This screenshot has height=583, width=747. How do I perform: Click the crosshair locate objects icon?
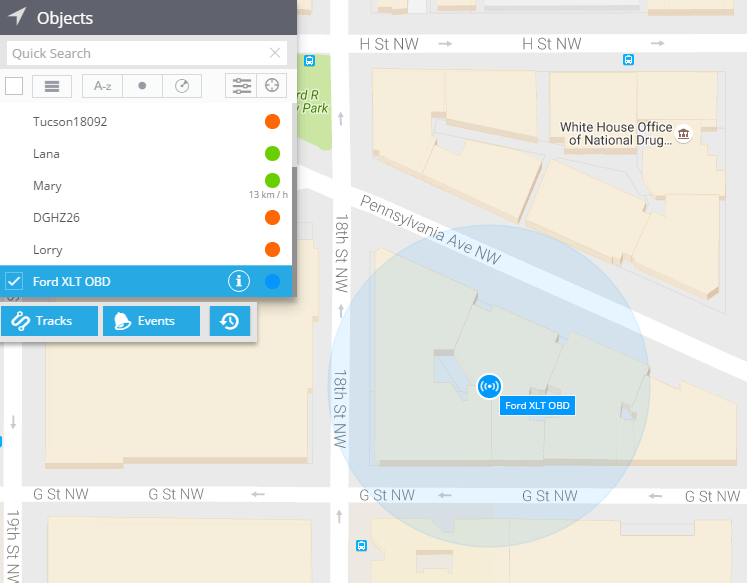(x=272, y=85)
